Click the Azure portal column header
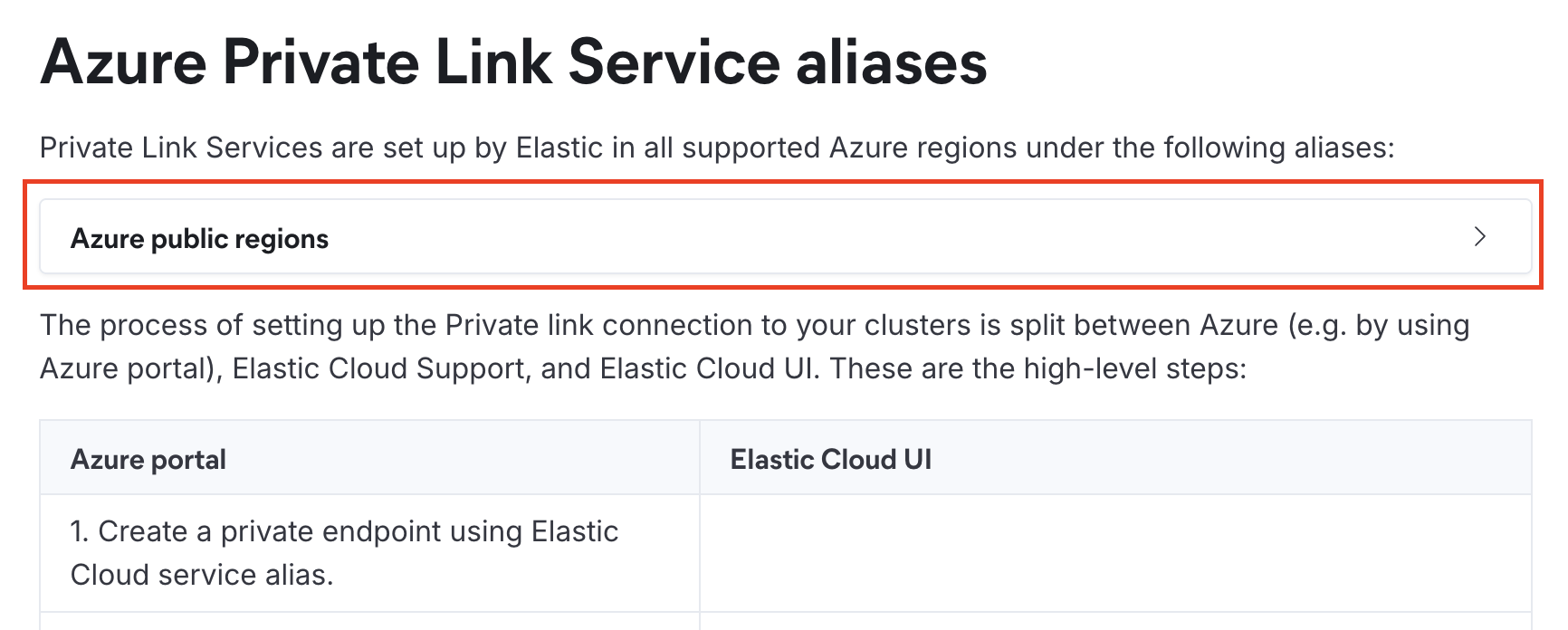The width and height of the screenshot is (1568, 630). (x=148, y=460)
